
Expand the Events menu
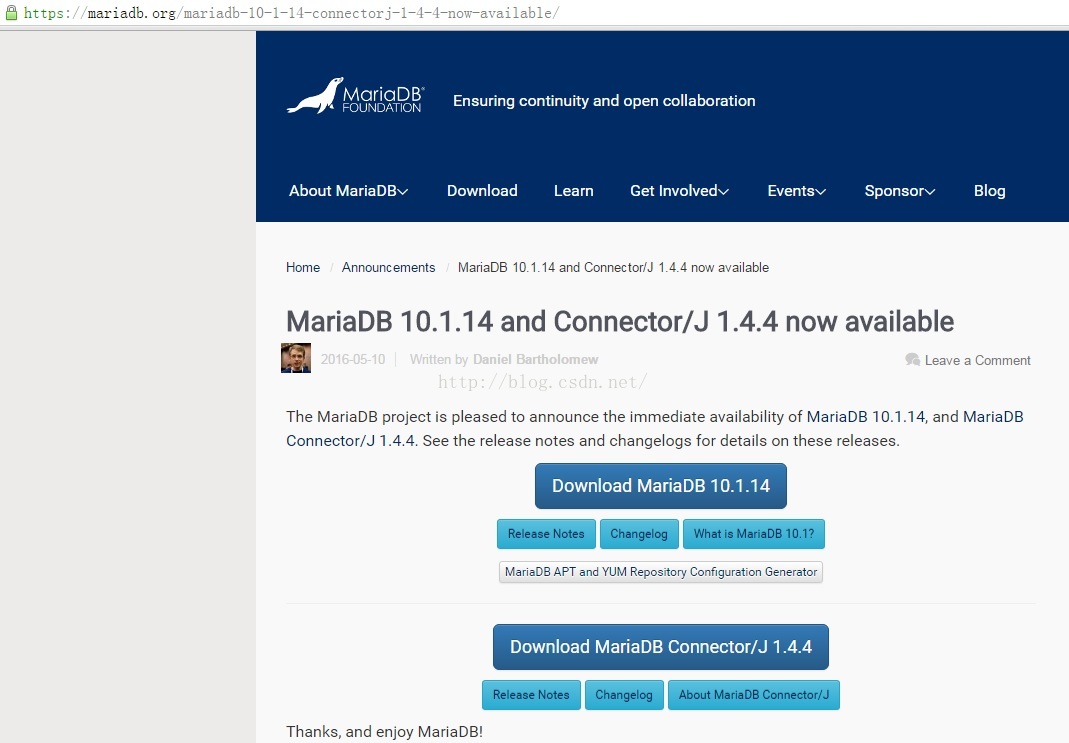[796, 191]
